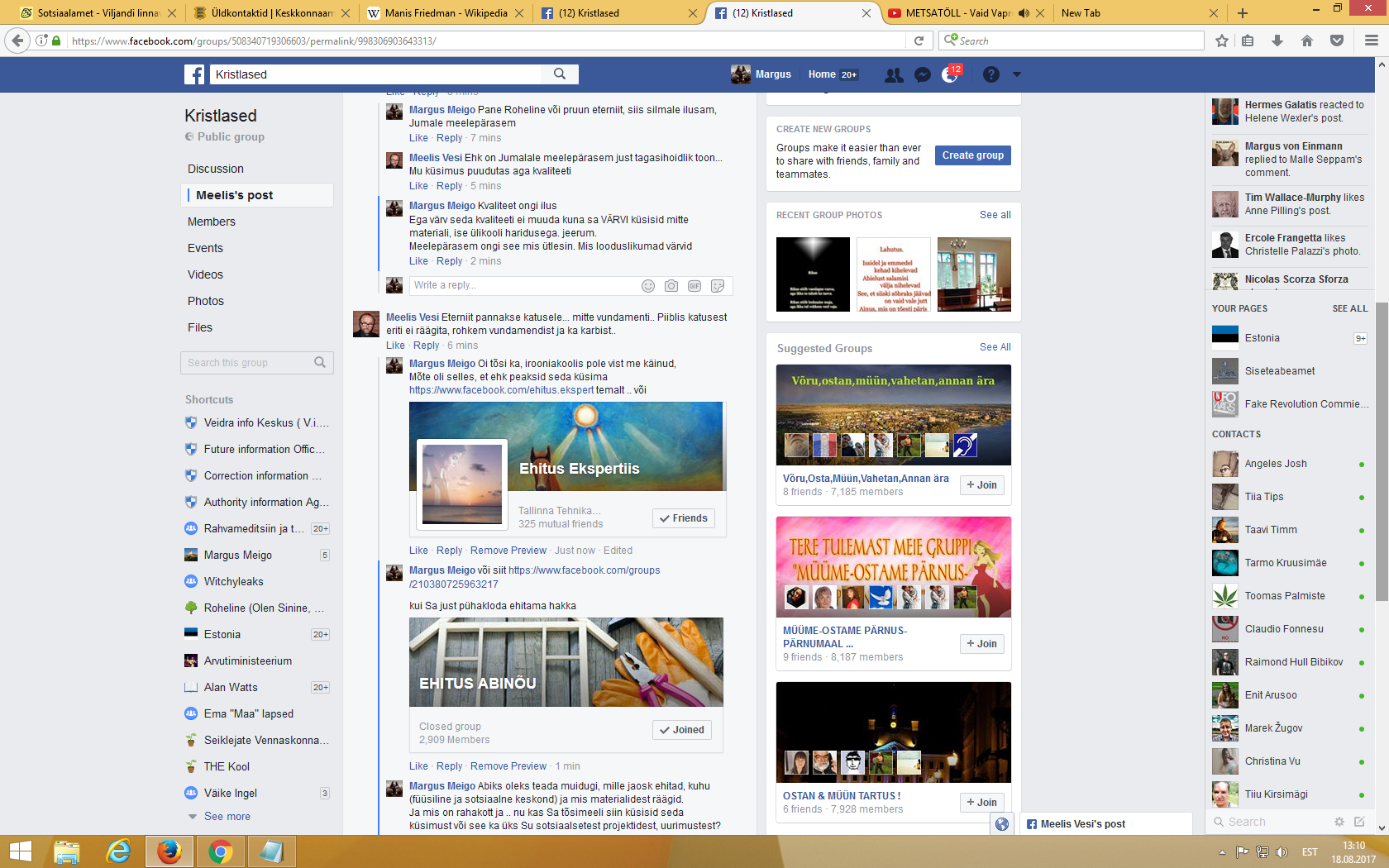Insert a GIF in the reply box
Image resolution: width=1389 pixels, height=868 pixels.
(x=694, y=286)
